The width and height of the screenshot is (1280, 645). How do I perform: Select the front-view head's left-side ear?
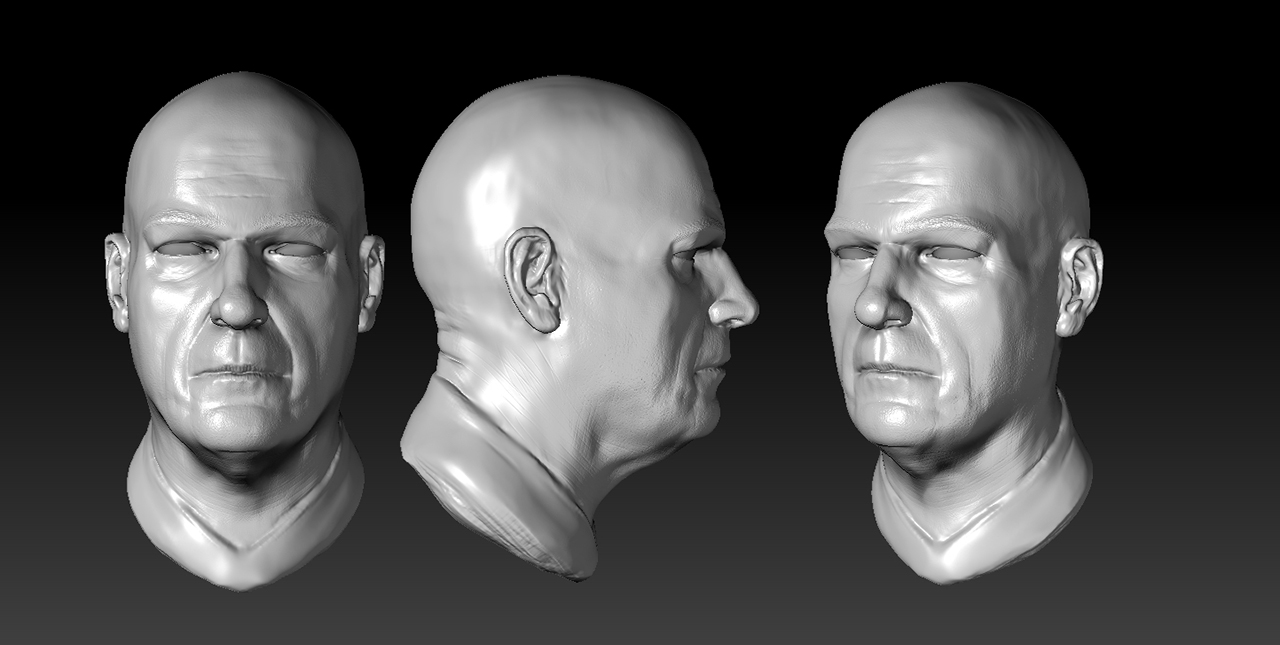(x=117, y=280)
